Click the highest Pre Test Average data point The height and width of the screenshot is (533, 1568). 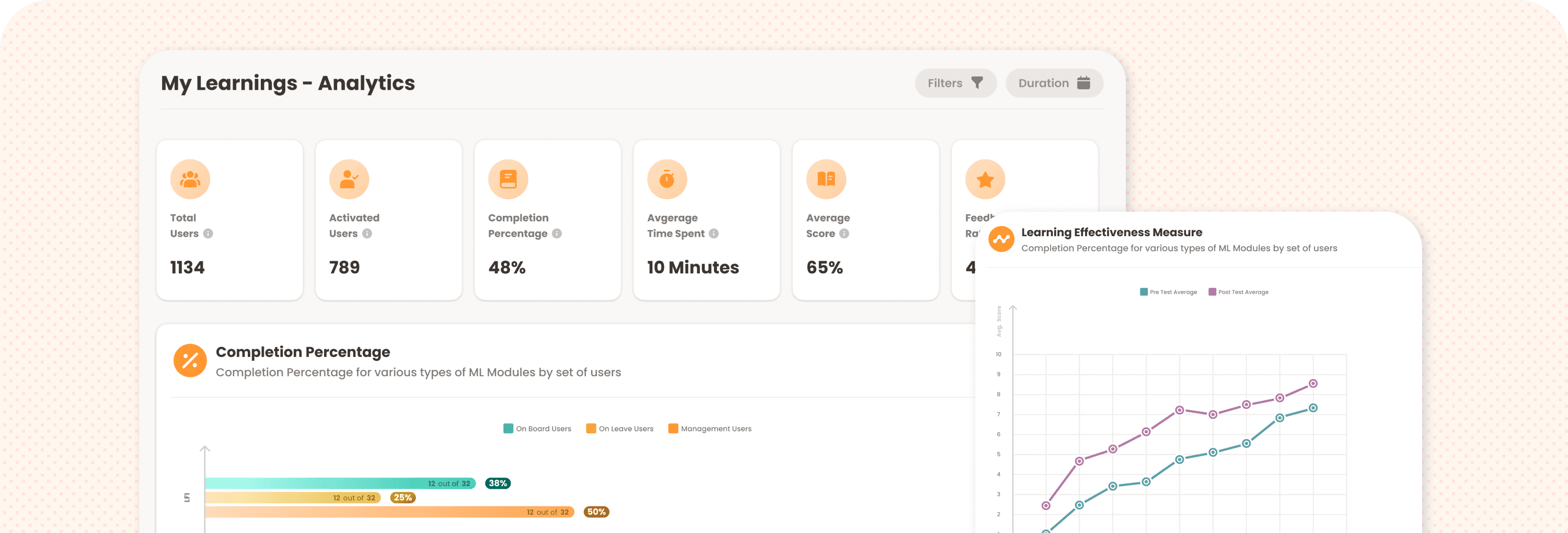point(1313,408)
